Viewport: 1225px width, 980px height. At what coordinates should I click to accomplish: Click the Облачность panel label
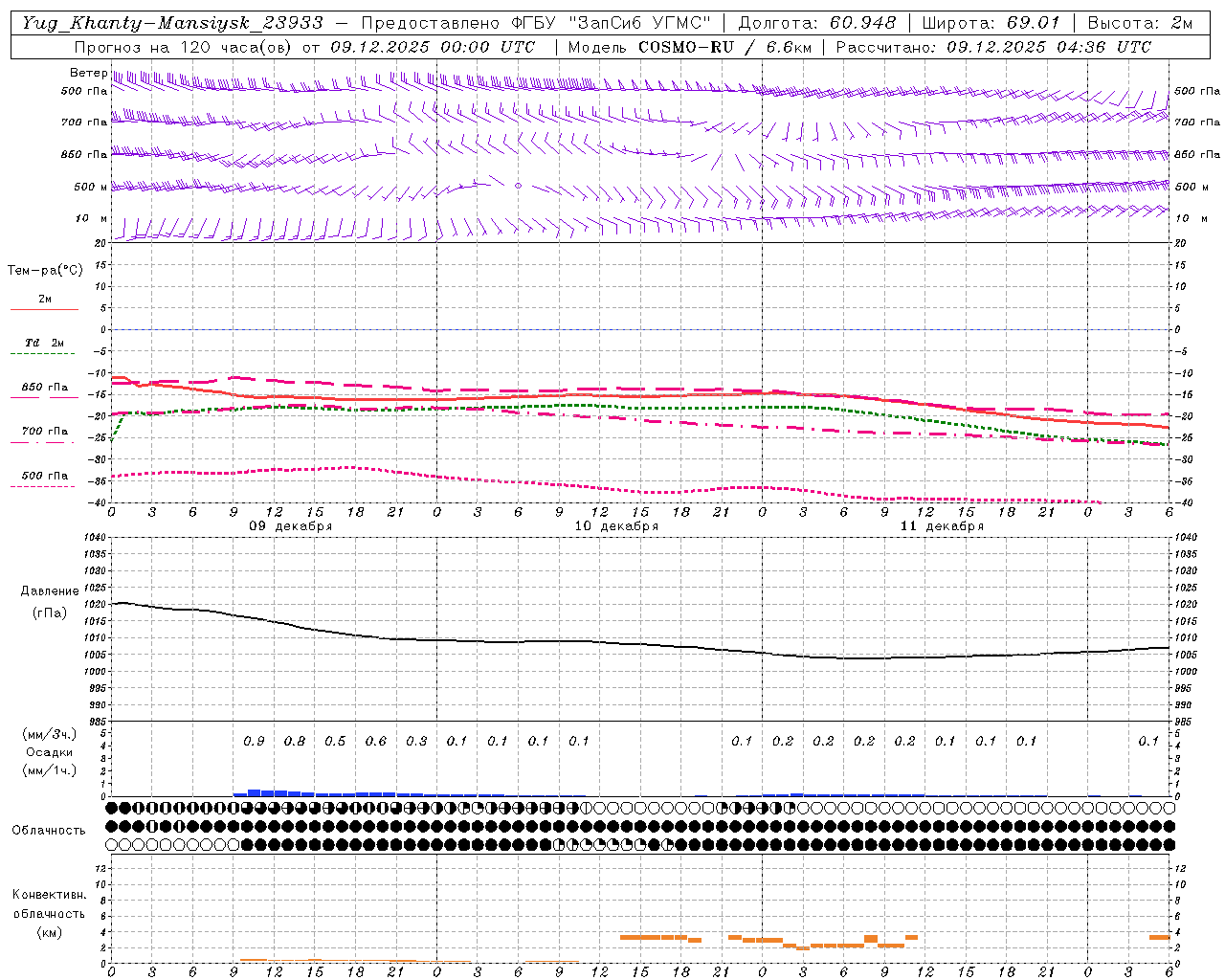pyautogui.click(x=49, y=830)
